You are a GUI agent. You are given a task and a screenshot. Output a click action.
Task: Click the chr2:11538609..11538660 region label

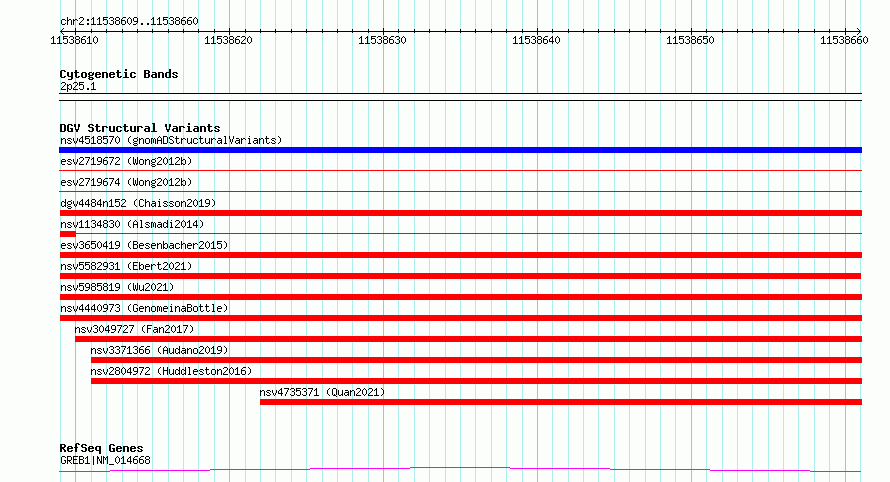pyautogui.click(x=129, y=21)
